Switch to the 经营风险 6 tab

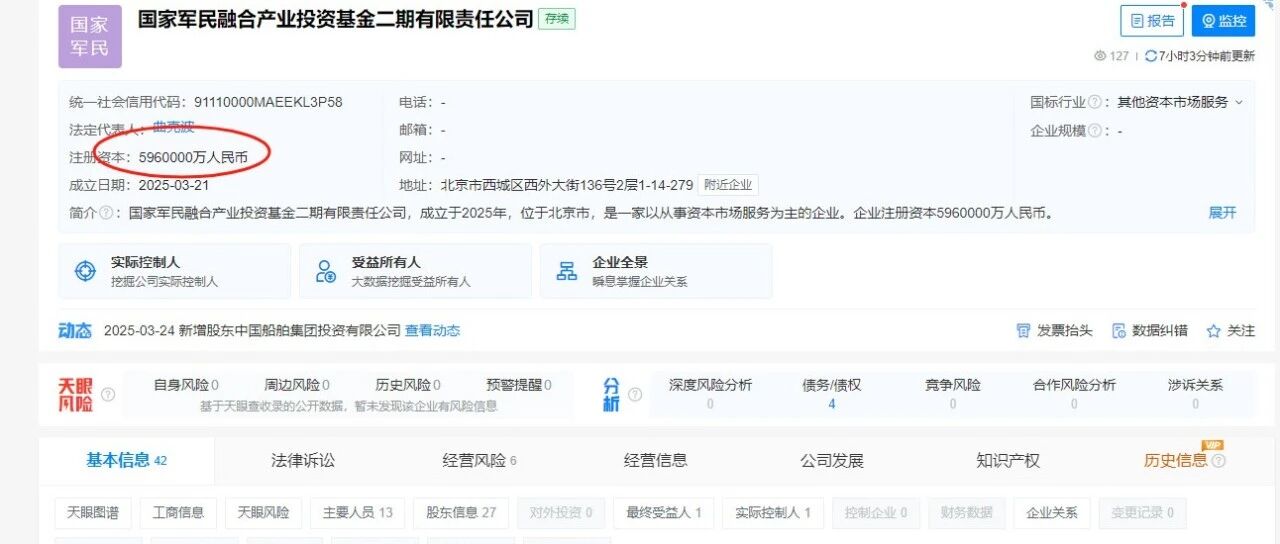[x=479, y=461]
